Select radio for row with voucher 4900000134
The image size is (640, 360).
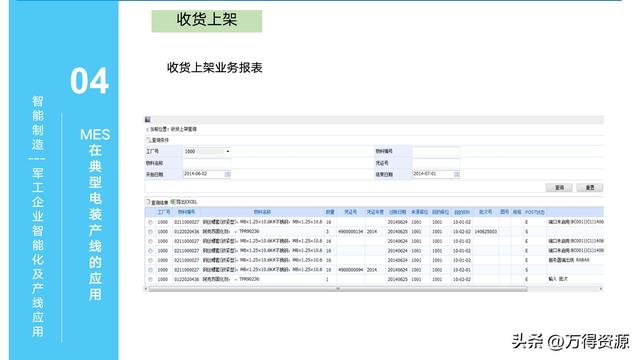[150, 232]
